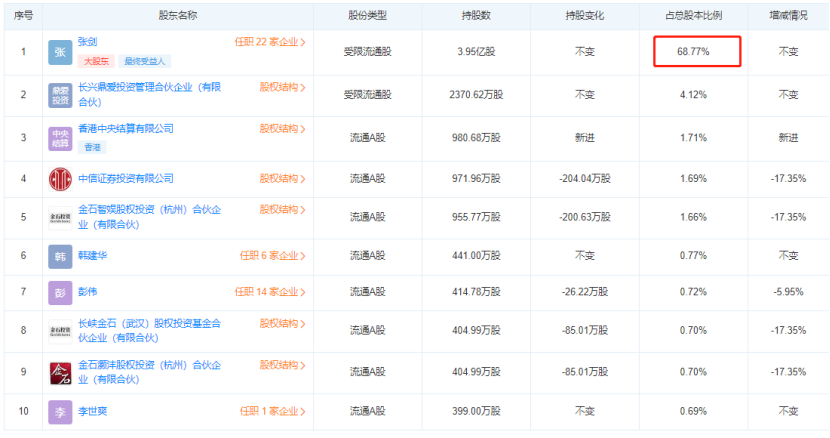Select the 399.00万股 holding cell
The height and width of the screenshot is (438, 830).
476,411
